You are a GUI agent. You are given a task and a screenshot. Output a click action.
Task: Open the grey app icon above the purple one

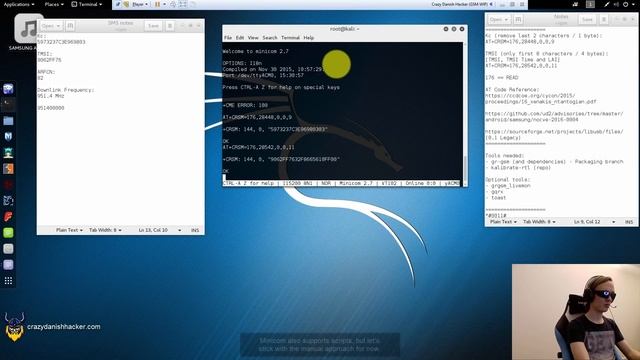[x=8, y=249]
